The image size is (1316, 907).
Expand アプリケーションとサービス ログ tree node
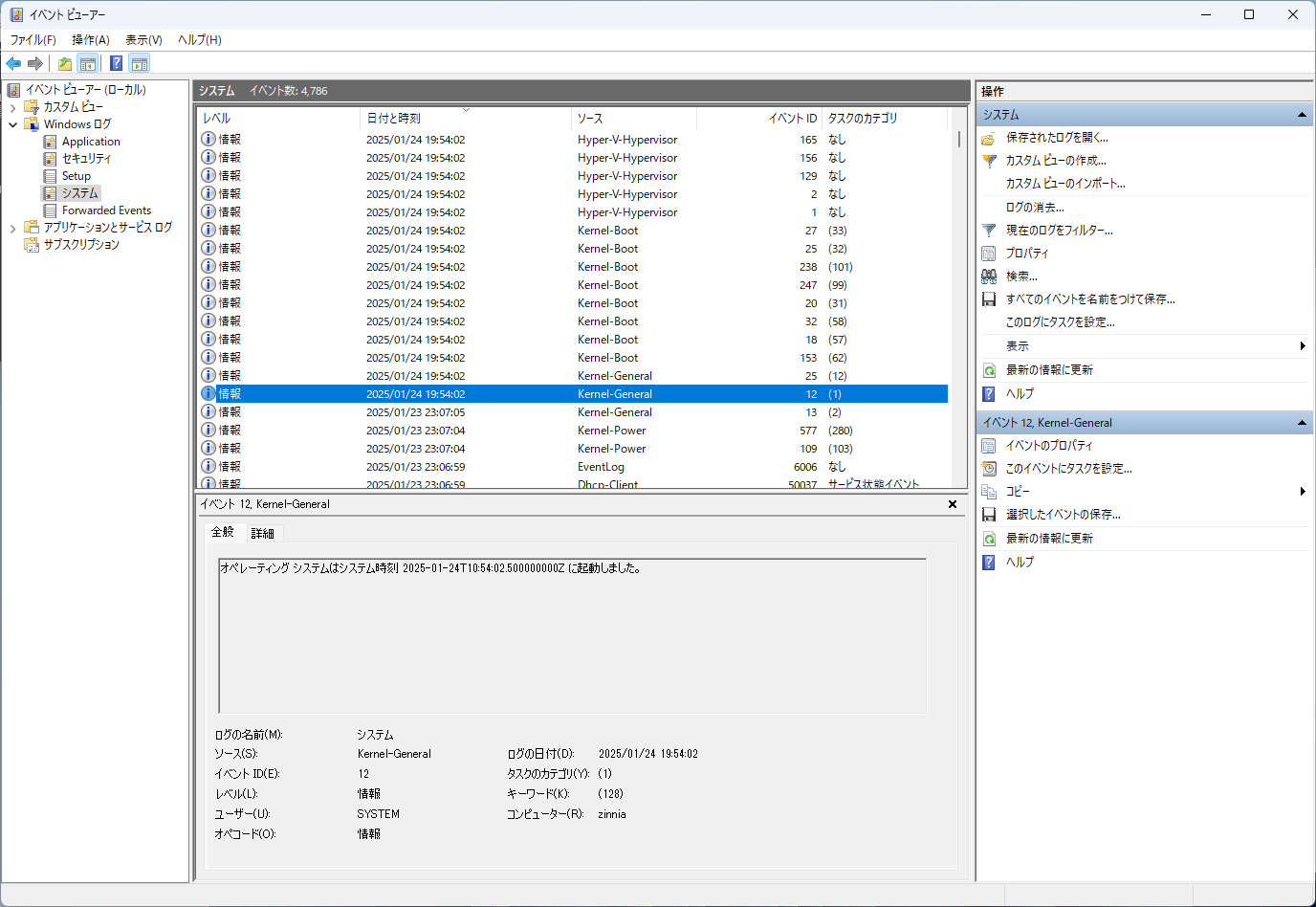[x=13, y=228]
